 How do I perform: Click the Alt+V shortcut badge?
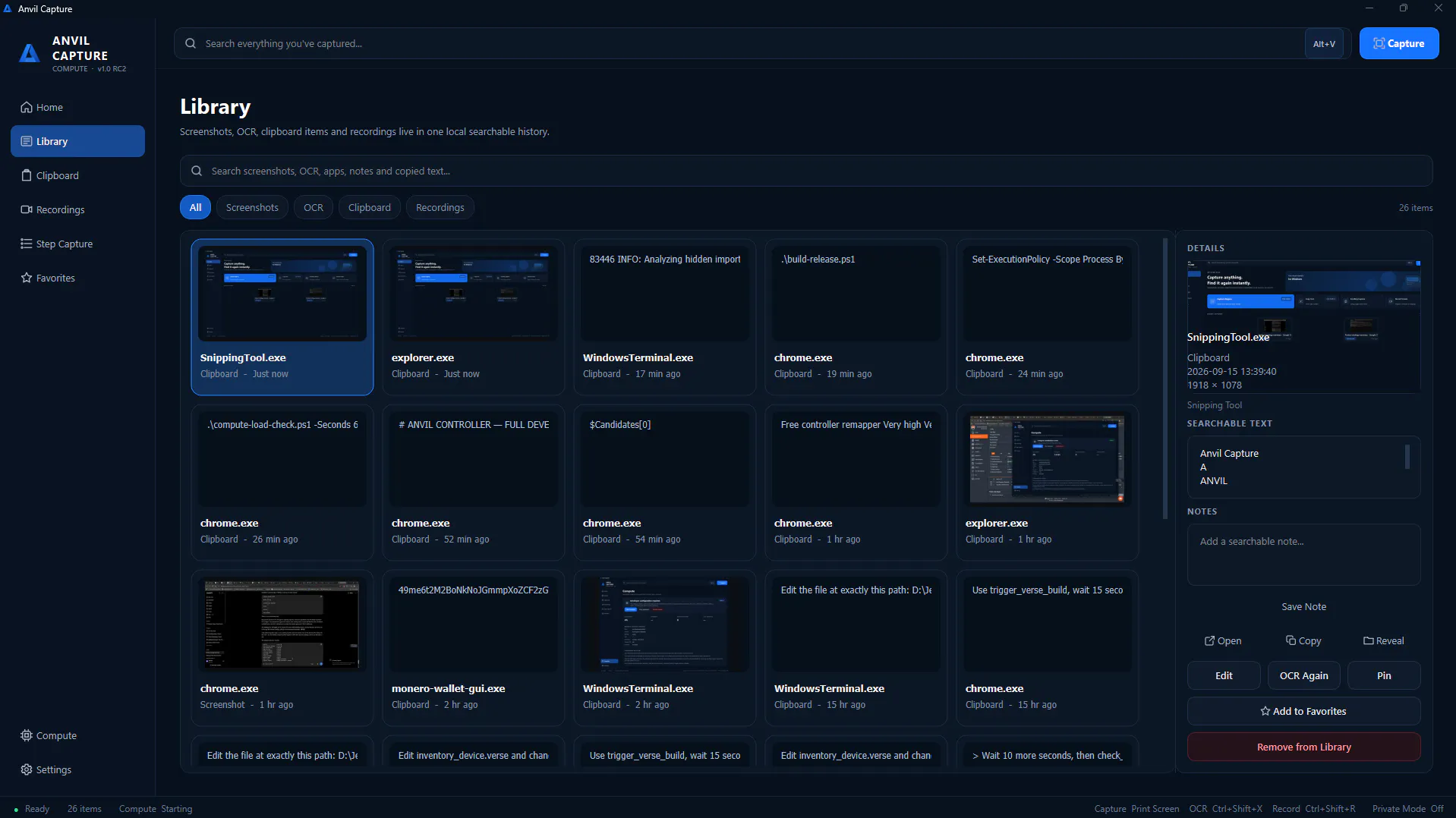click(x=1324, y=44)
